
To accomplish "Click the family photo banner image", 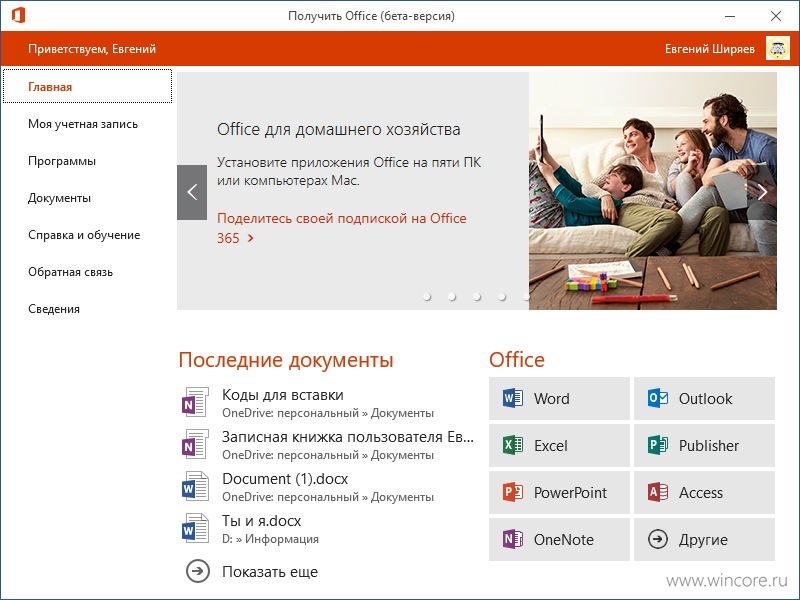I will 653,191.
